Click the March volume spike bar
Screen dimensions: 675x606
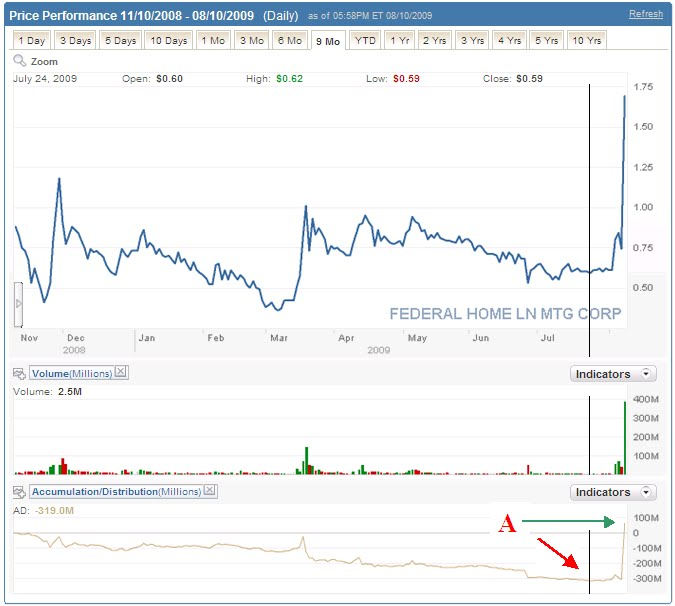(307, 461)
